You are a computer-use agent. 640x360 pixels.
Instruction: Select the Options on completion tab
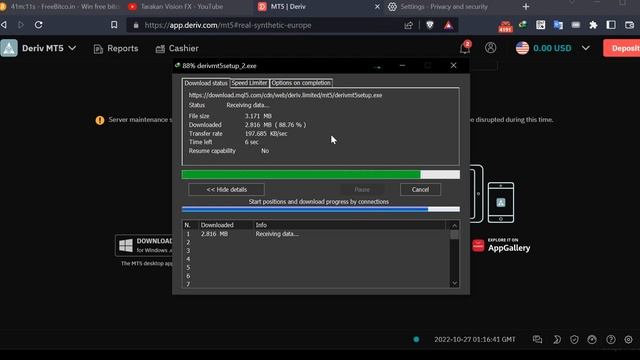pos(301,83)
